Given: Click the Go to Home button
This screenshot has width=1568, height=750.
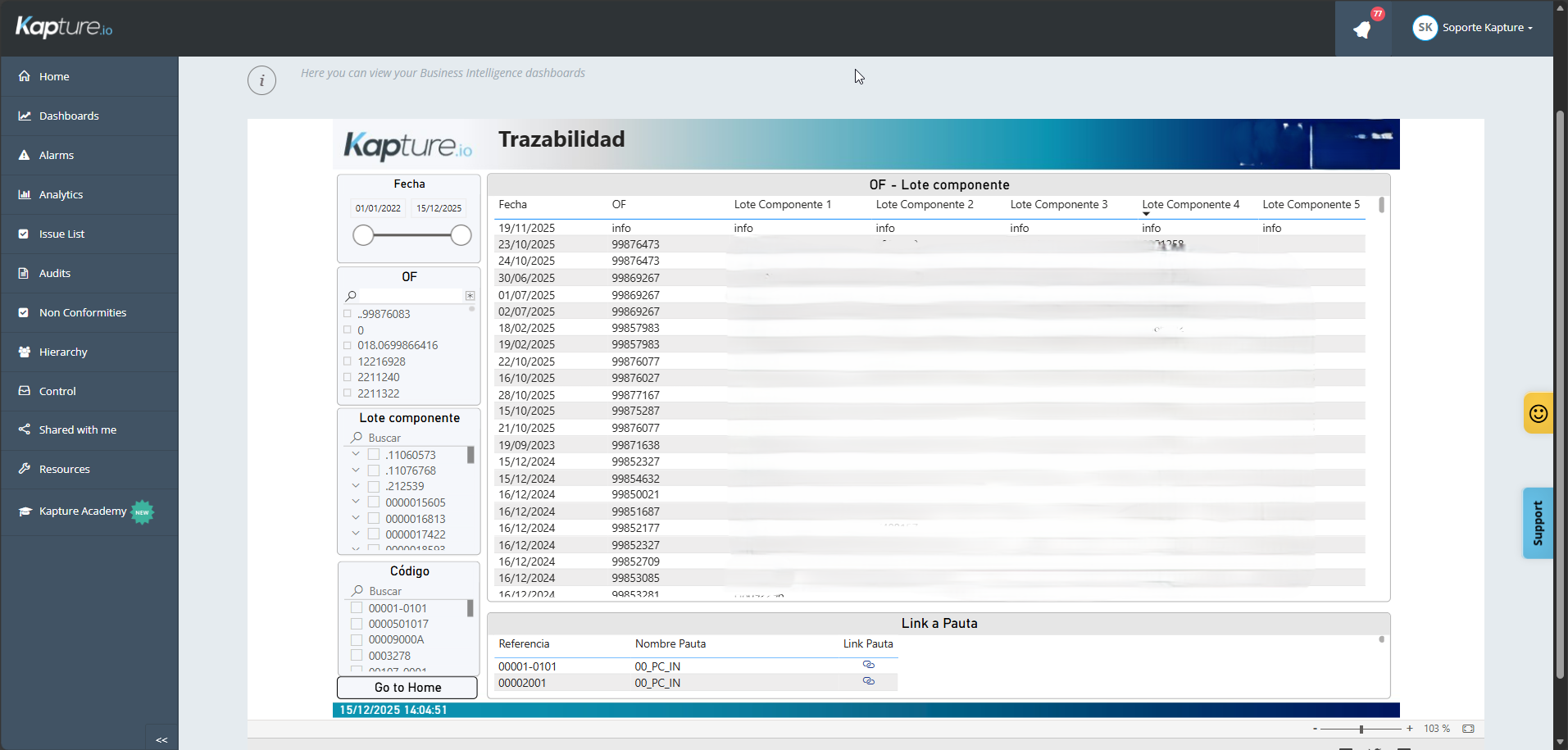Looking at the screenshot, I should [x=407, y=687].
